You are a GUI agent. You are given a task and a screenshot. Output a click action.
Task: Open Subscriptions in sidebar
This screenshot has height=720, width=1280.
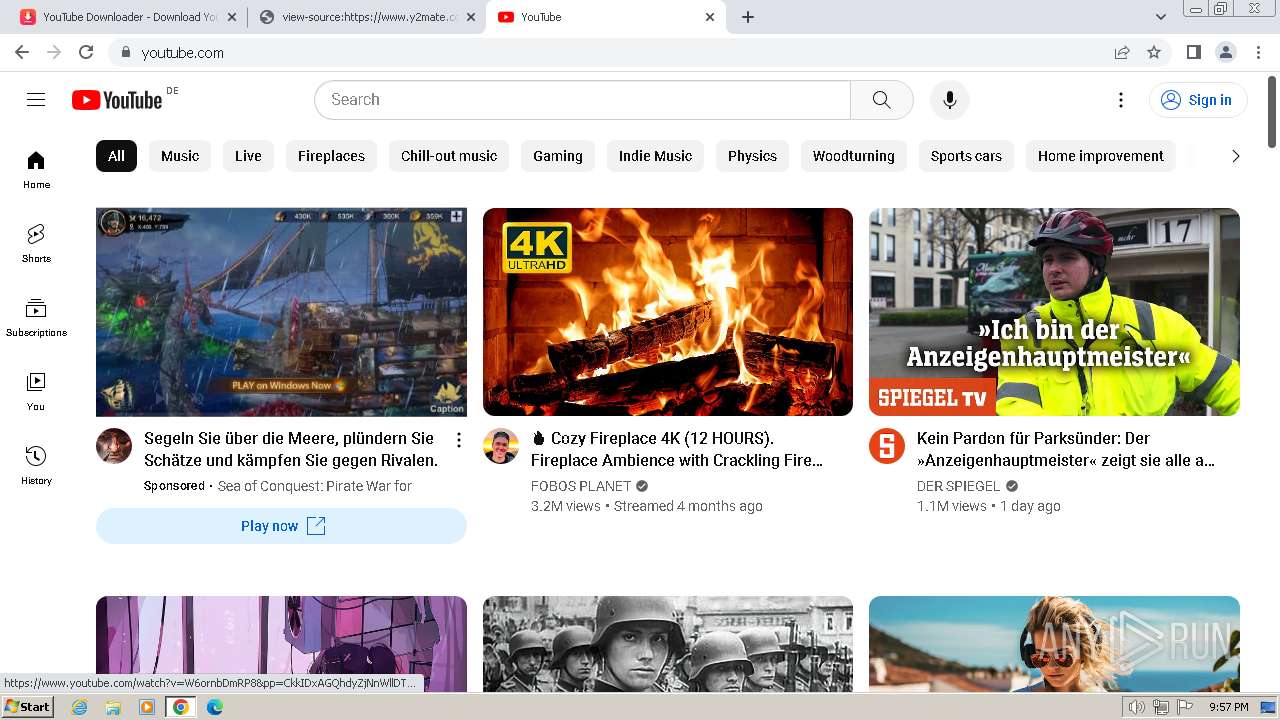click(36, 318)
